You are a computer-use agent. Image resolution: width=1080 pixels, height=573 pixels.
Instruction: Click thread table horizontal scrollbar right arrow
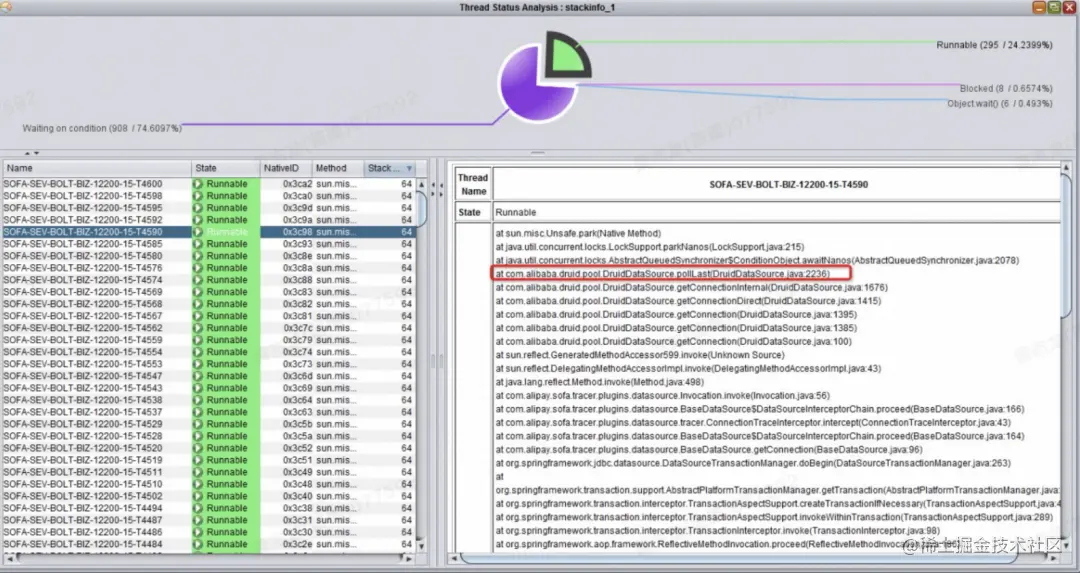[409, 559]
